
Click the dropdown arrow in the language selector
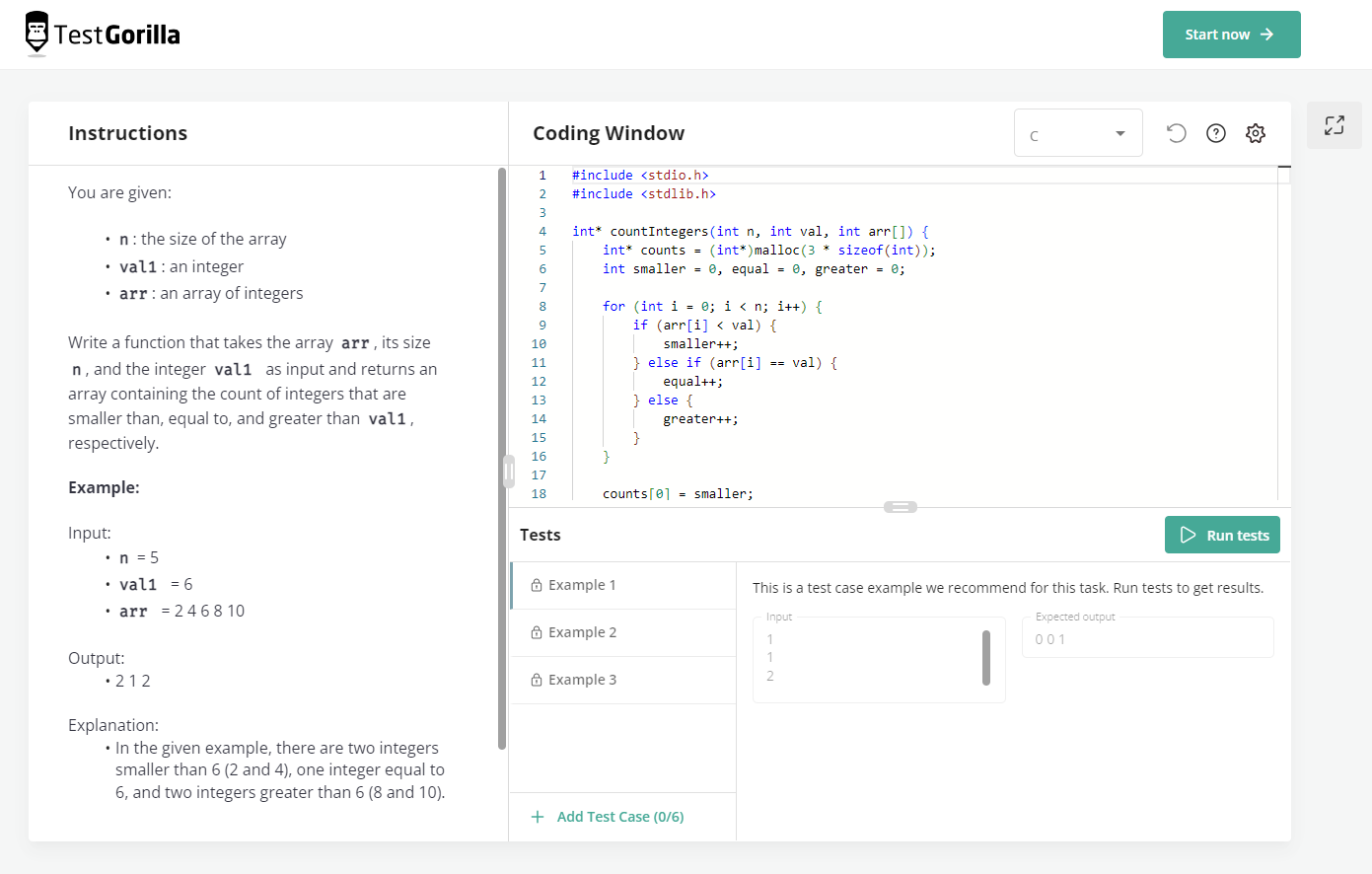point(1119,132)
